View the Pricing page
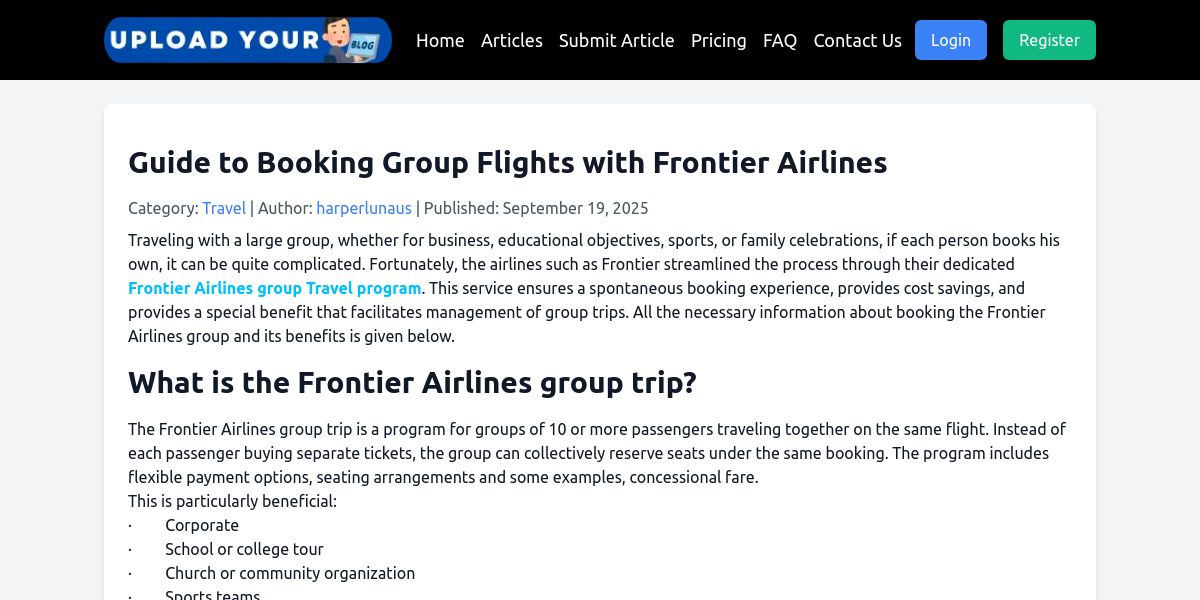Screen dimensions: 1200x600 [x=718, y=40]
